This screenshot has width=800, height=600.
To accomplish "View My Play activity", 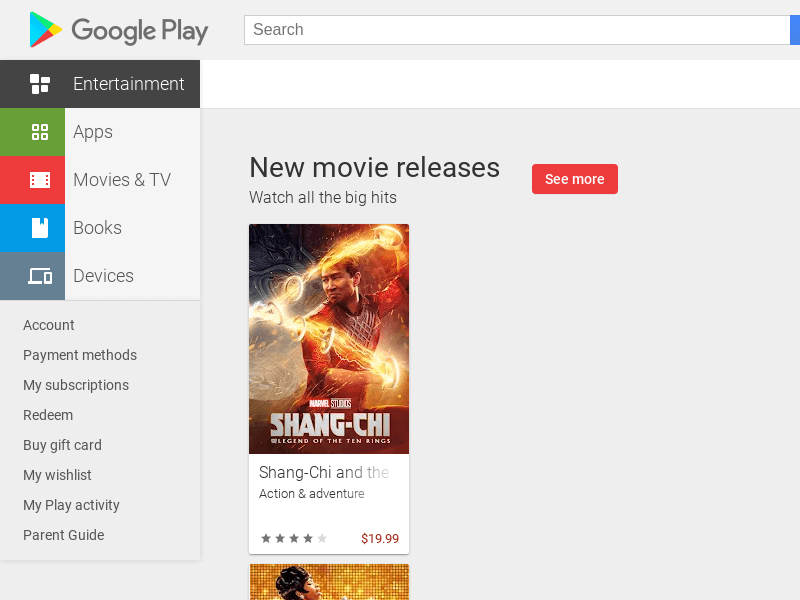I will point(71,506).
